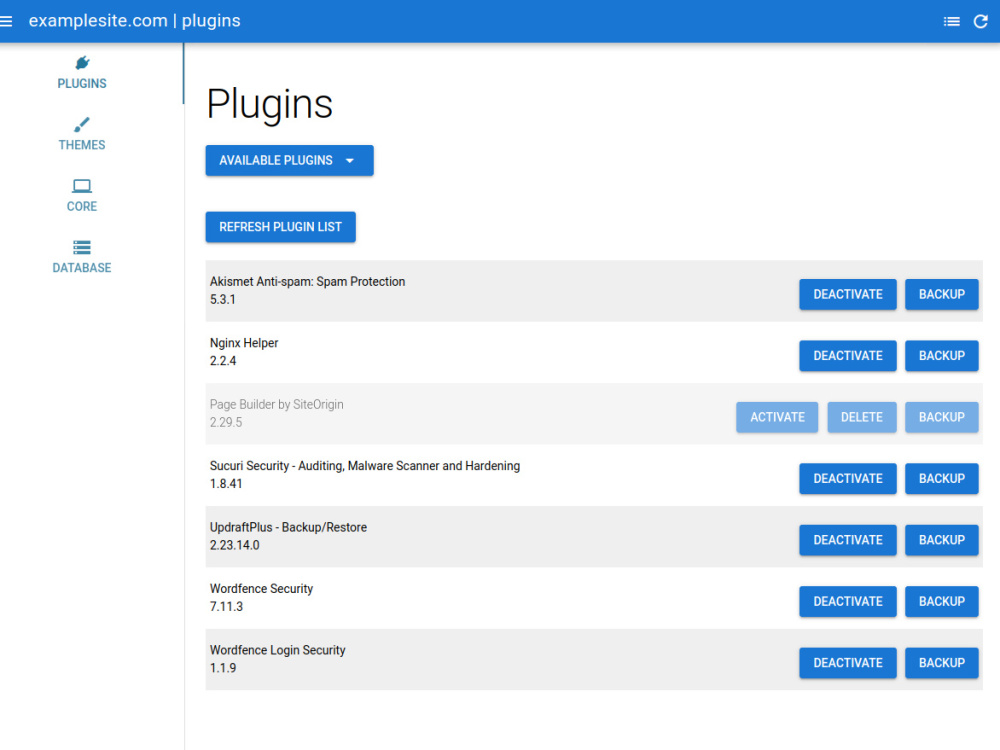The image size is (1000, 750).
Task: Backup Page Builder by SiteOrigin plugin
Action: point(941,417)
